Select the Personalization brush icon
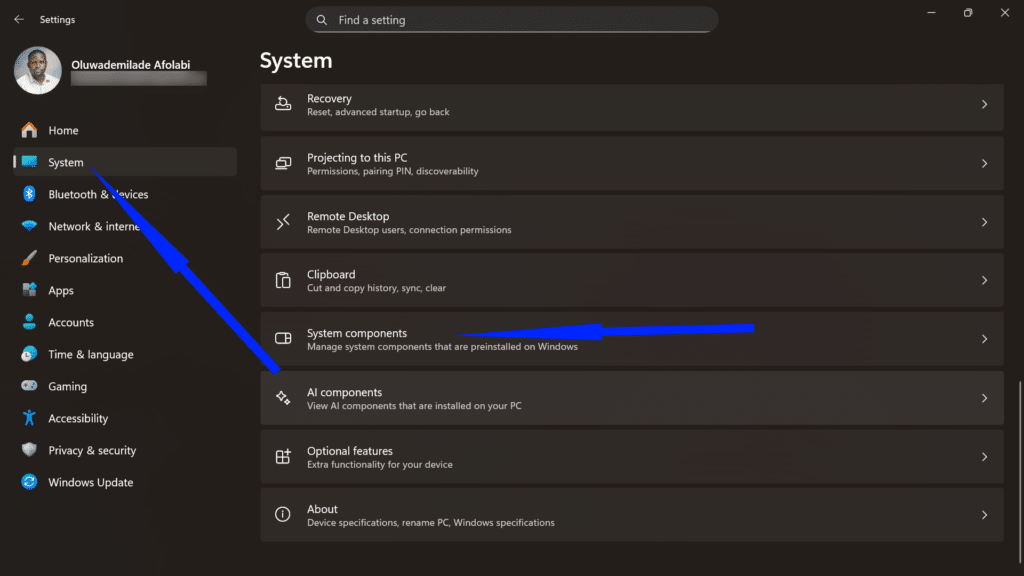Viewport: 1024px width, 576px height. (30, 258)
